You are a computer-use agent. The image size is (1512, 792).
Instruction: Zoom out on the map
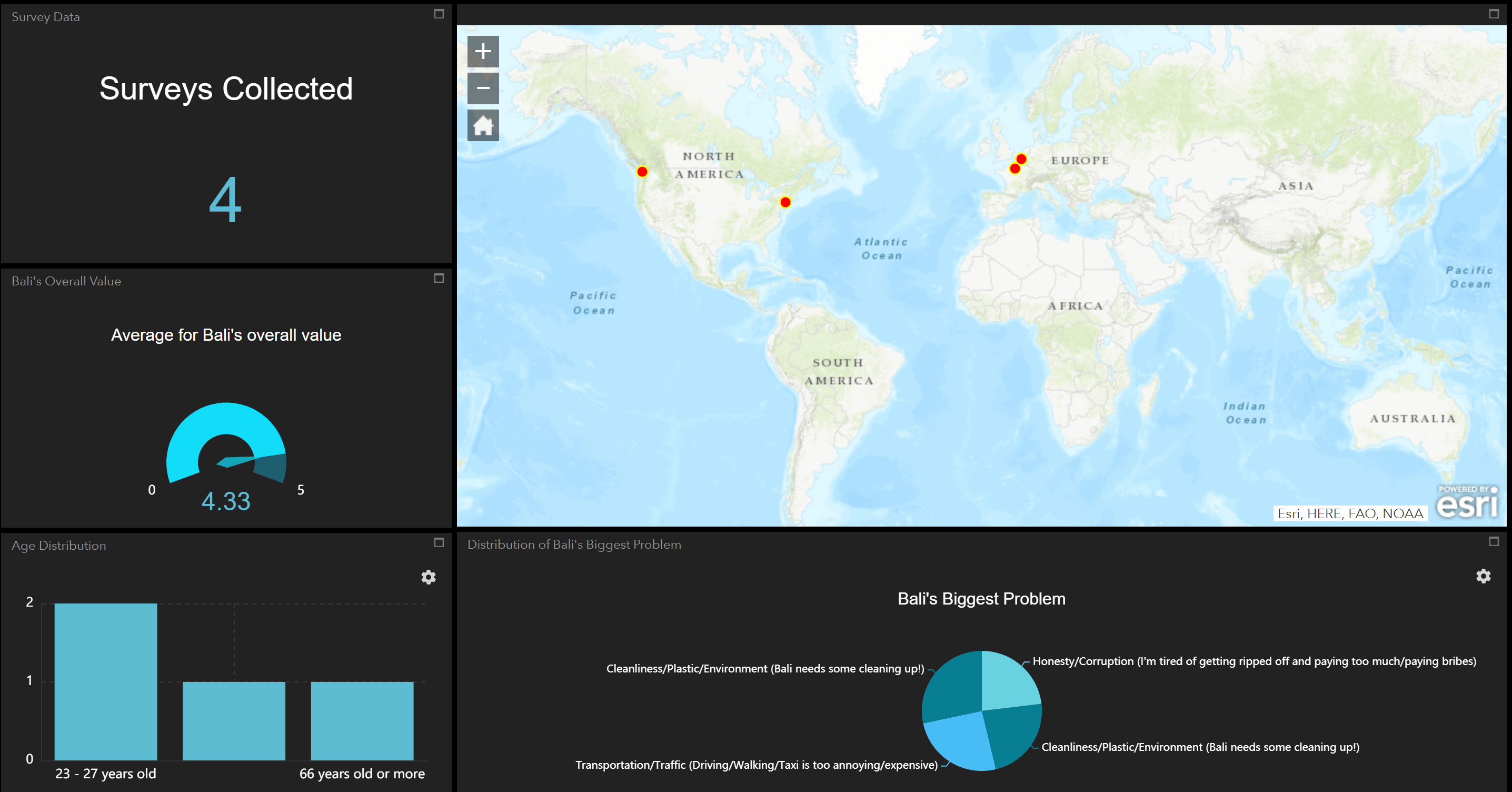click(x=482, y=88)
